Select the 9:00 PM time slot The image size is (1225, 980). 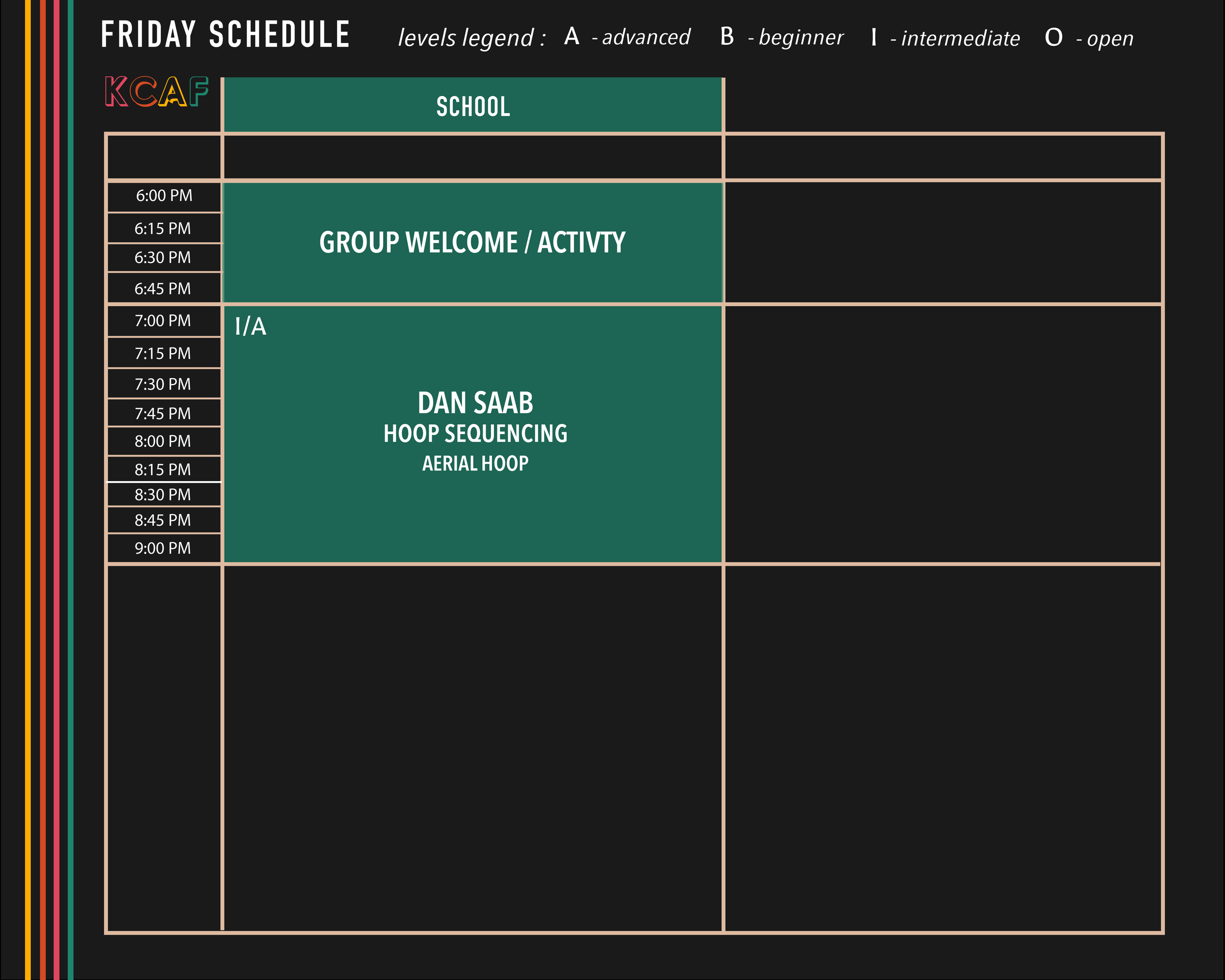click(x=163, y=548)
